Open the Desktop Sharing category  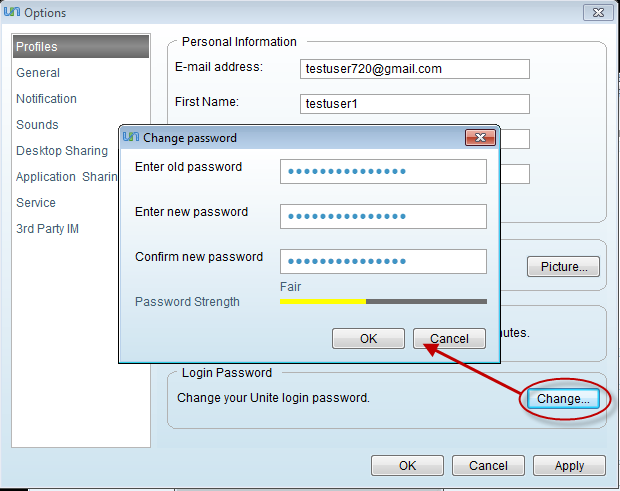click(x=62, y=151)
